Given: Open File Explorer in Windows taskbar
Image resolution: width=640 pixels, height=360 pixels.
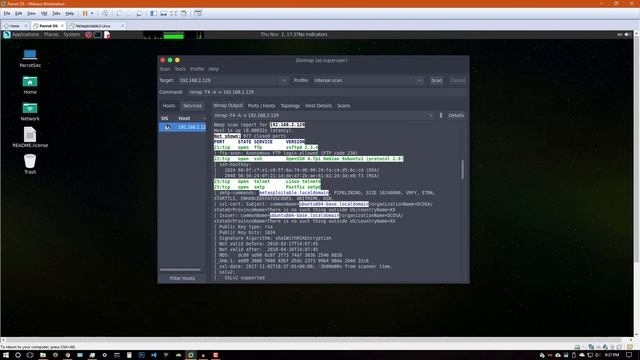Looking at the screenshot, I should [42, 355].
